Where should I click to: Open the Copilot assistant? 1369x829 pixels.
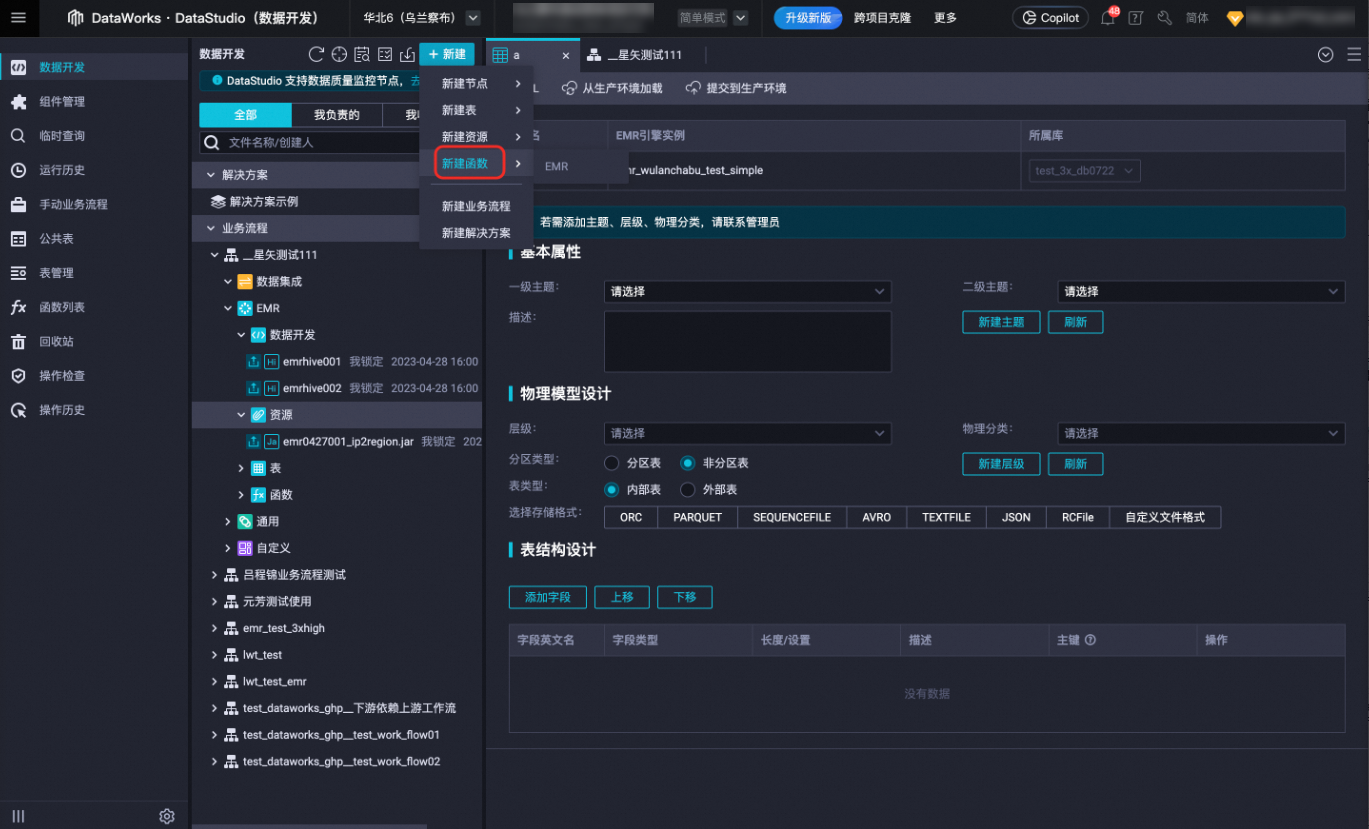[x=1050, y=18]
